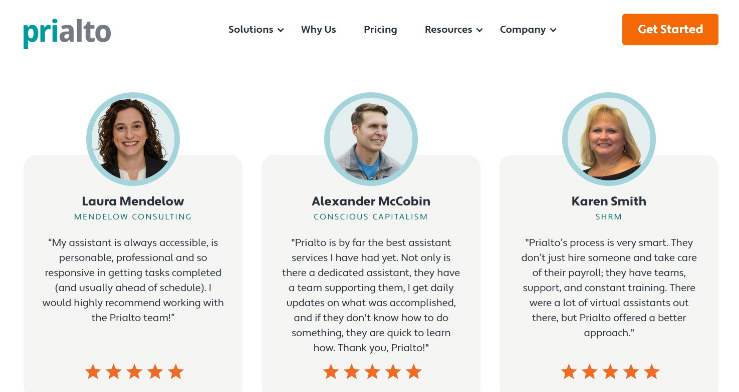Select the Conscious Capitalism company label
The width and height of the screenshot is (739, 392).
(371, 217)
